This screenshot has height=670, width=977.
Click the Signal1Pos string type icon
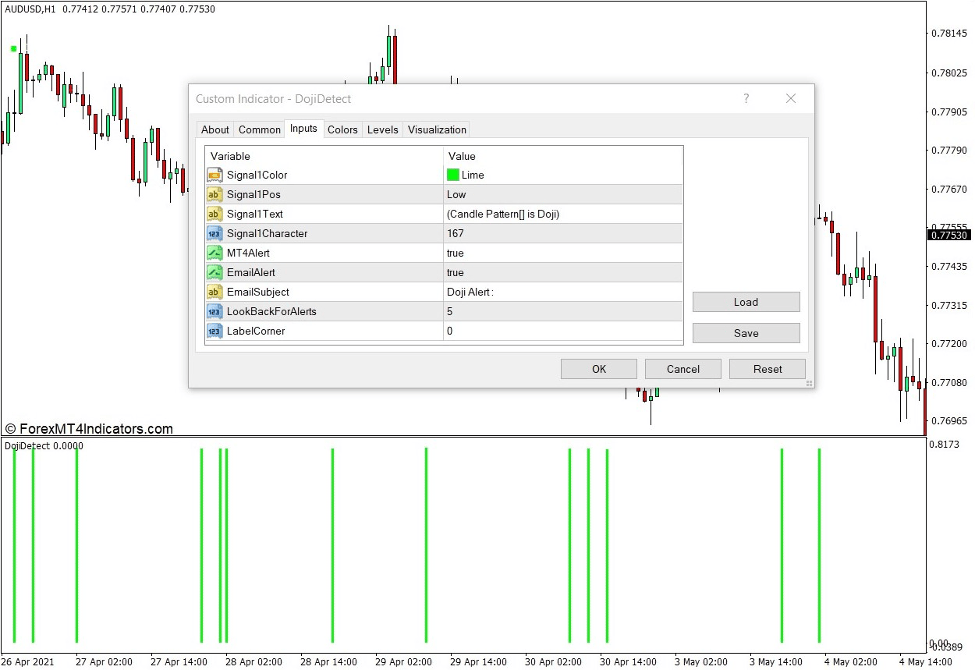coord(214,195)
